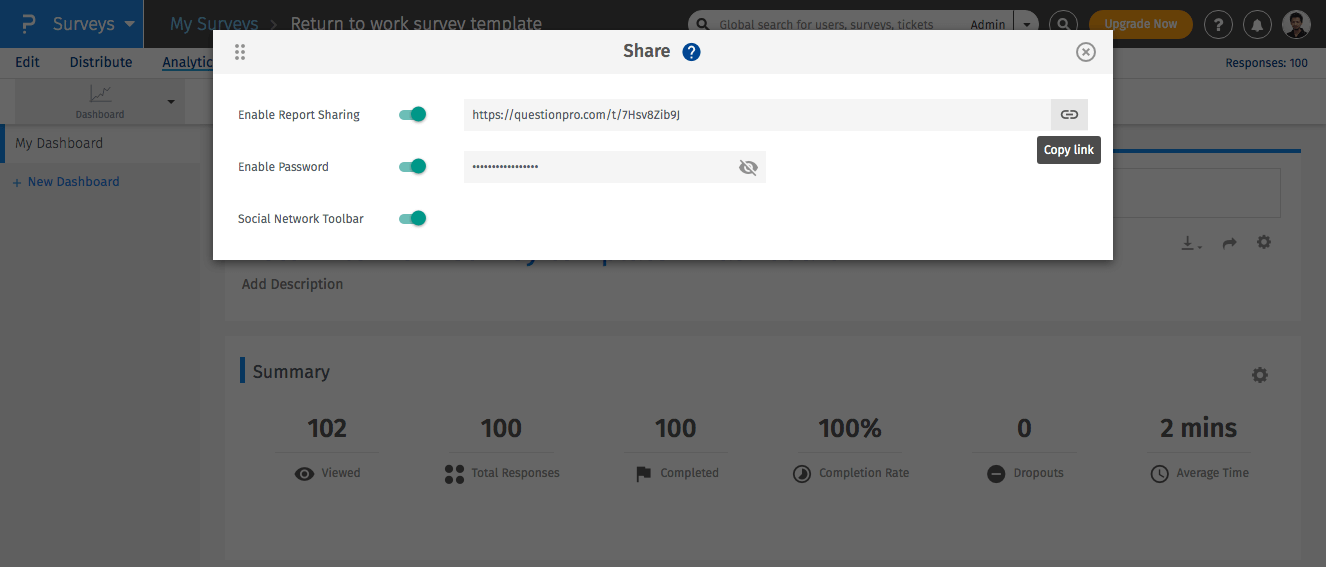This screenshot has height=567, width=1326.
Task: Close the Share dialog
Action: pos(1085,52)
